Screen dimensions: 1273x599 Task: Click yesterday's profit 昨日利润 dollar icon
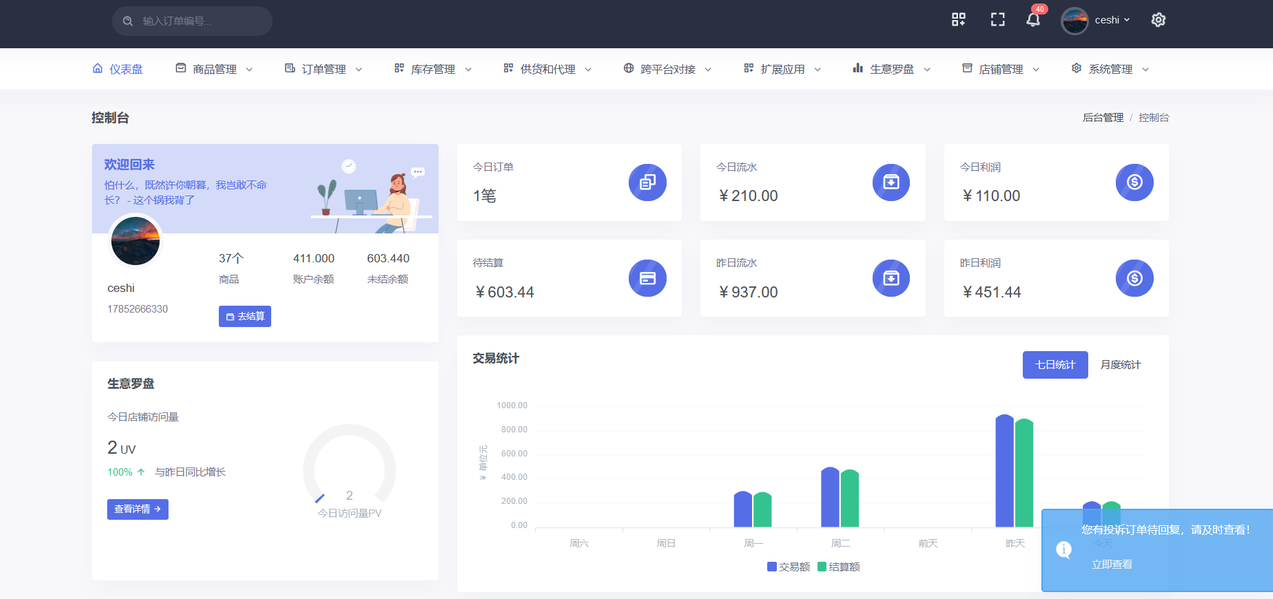(1134, 278)
